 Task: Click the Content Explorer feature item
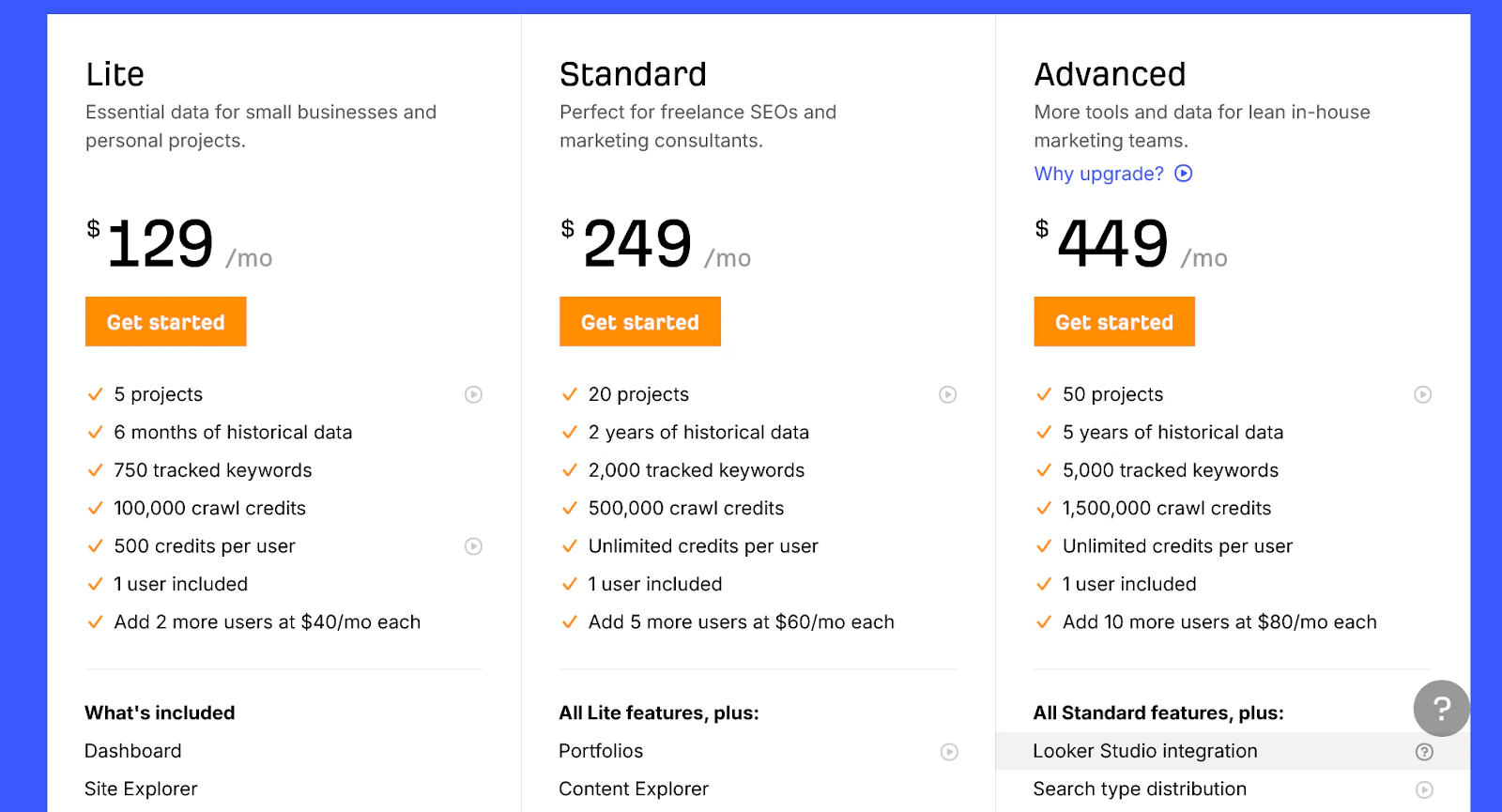634,789
